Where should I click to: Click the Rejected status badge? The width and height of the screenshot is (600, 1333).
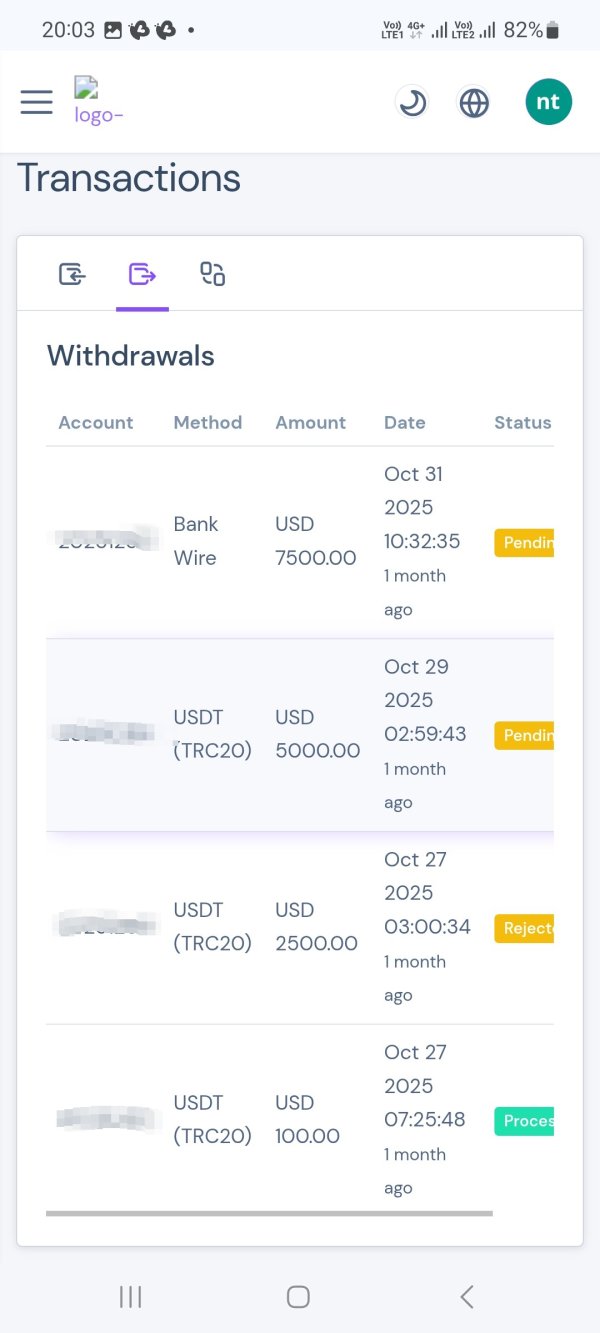coord(525,928)
